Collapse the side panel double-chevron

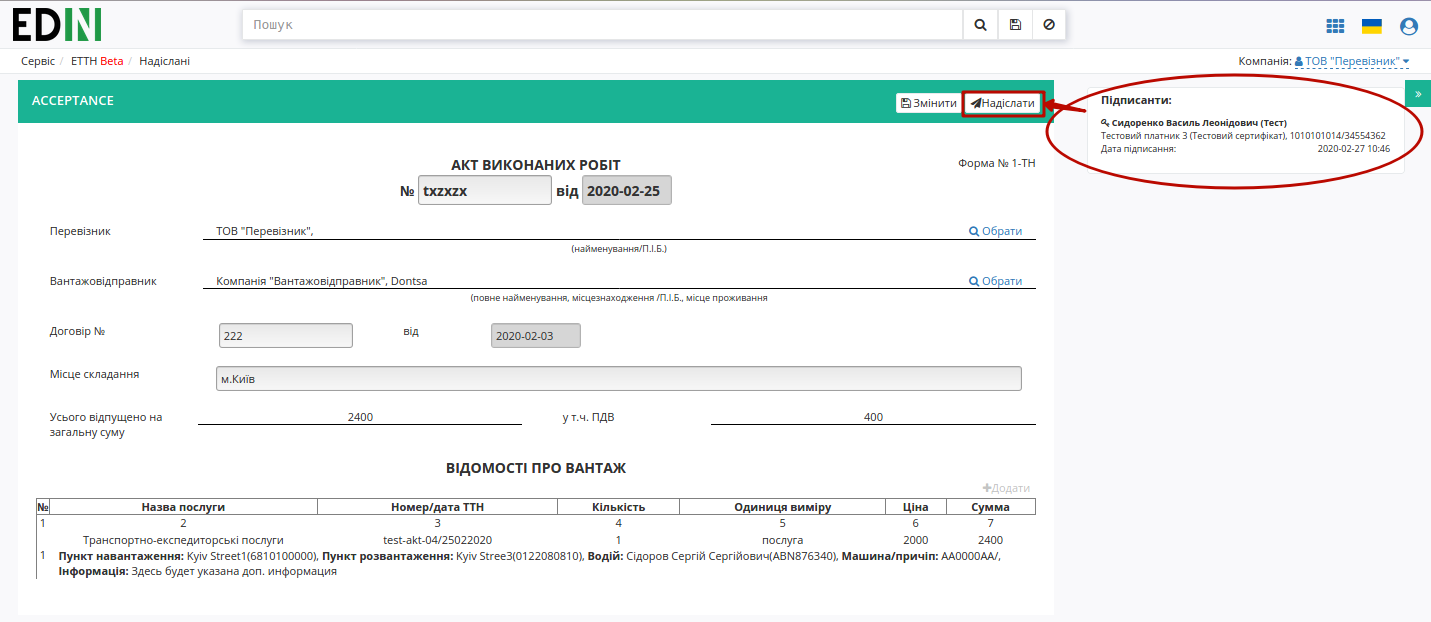pyautogui.click(x=1418, y=93)
